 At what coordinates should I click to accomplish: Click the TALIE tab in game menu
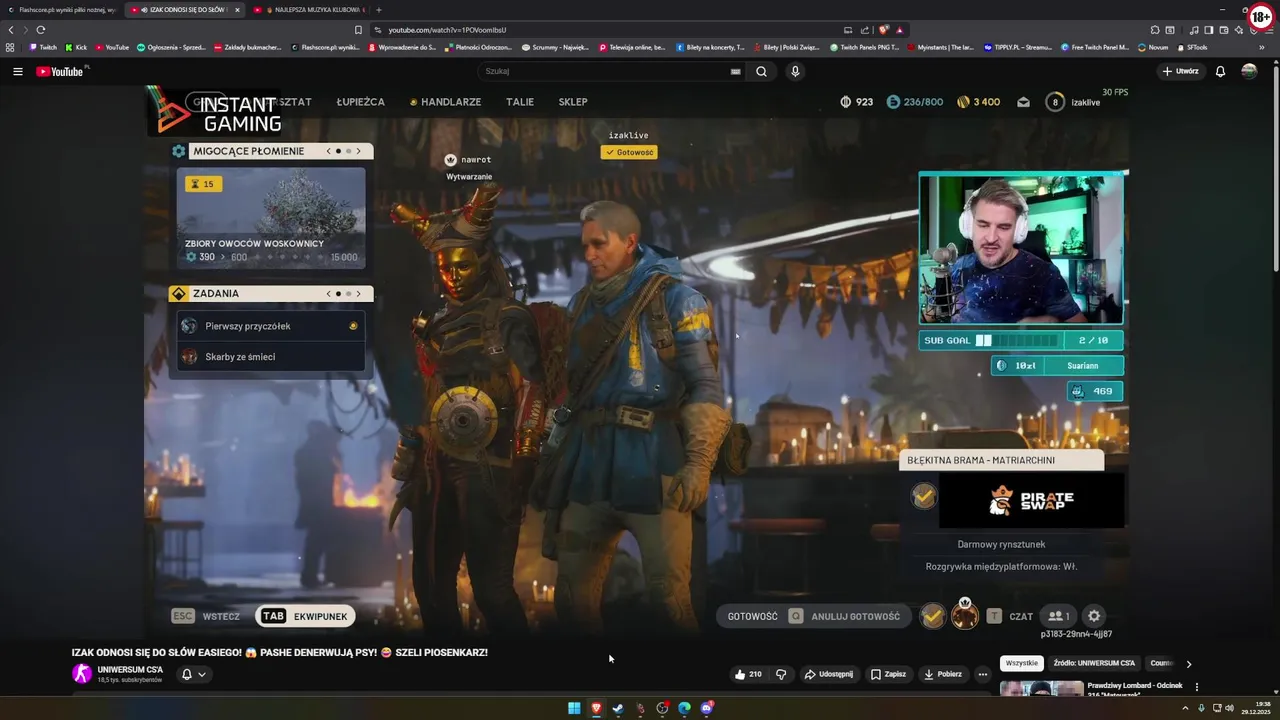click(520, 102)
